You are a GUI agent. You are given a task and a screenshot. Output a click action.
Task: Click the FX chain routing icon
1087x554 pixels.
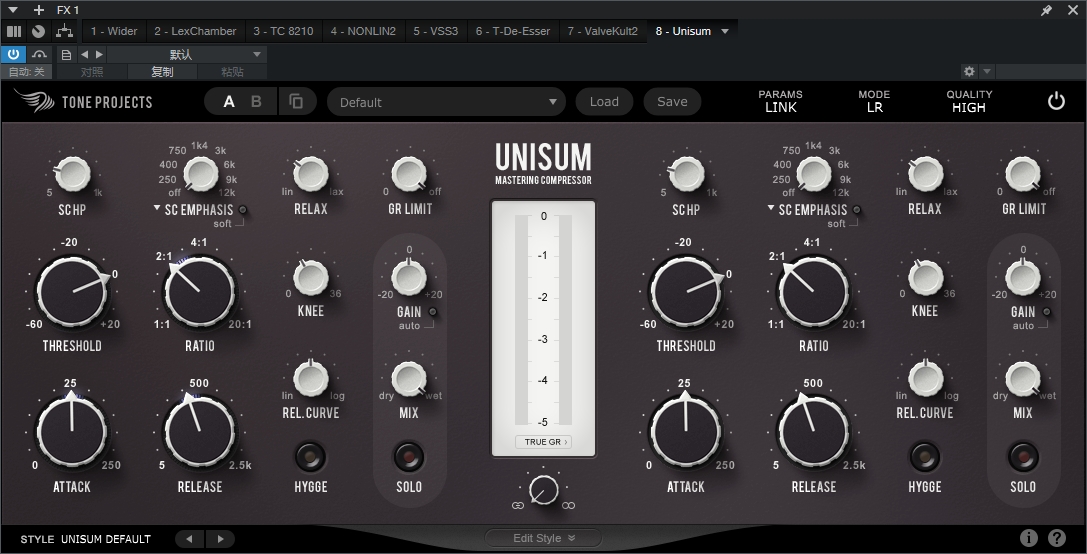point(64,31)
